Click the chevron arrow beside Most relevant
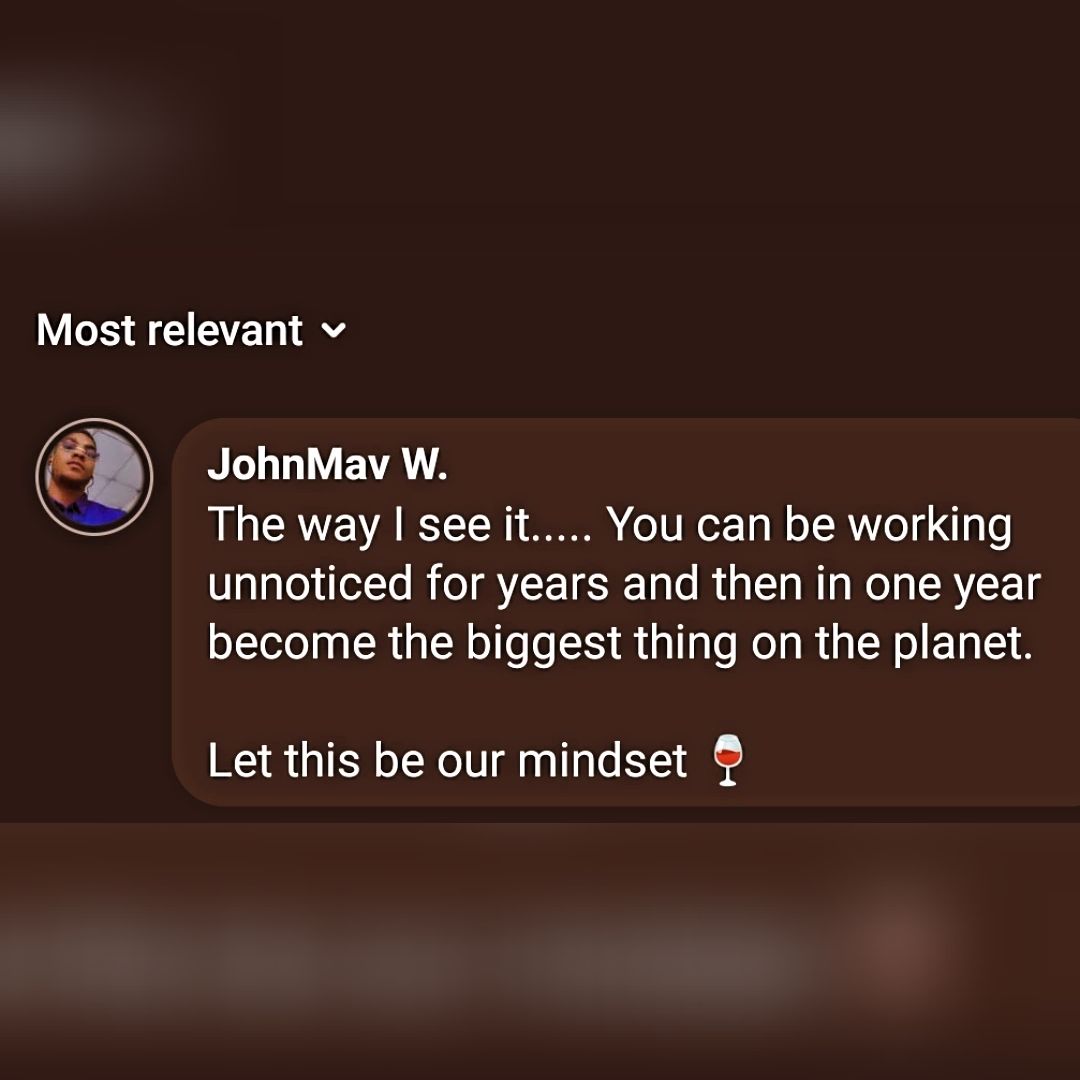The height and width of the screenshot is (1080, 1080). coord(334,331)
